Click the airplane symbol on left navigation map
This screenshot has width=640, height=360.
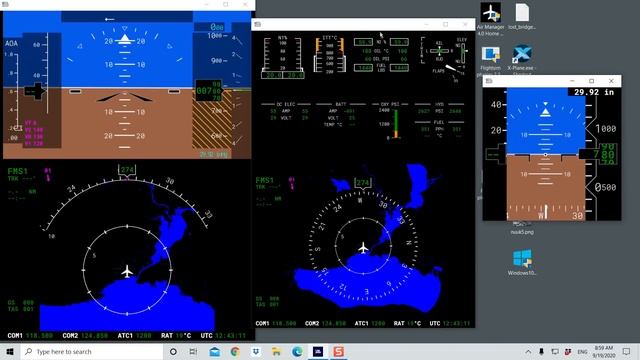(127, 271)
